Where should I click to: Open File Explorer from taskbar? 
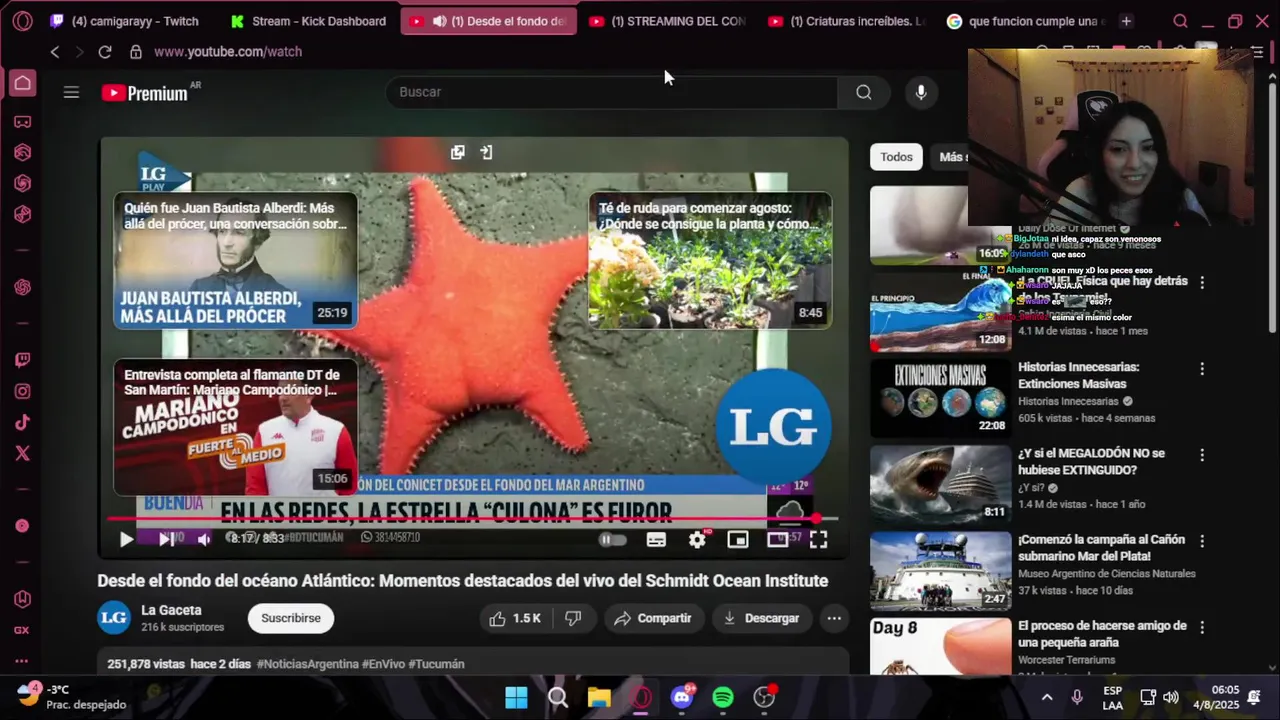tap(599, 697)
